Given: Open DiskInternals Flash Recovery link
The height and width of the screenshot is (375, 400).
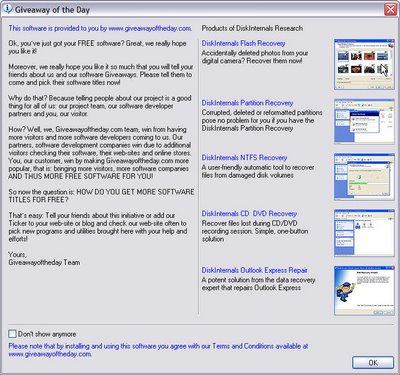Looking at the screenshot, I should 243,43.
